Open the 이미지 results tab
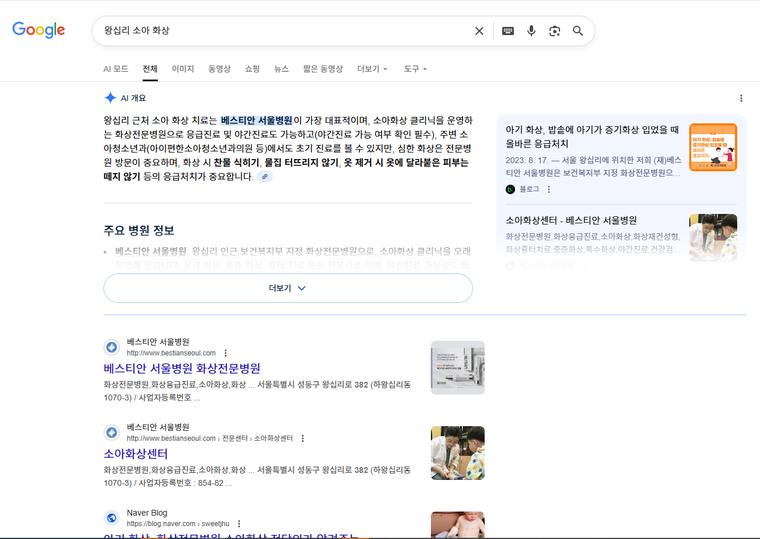This screenshot has width=760, height=539. (x=183, y=69)
